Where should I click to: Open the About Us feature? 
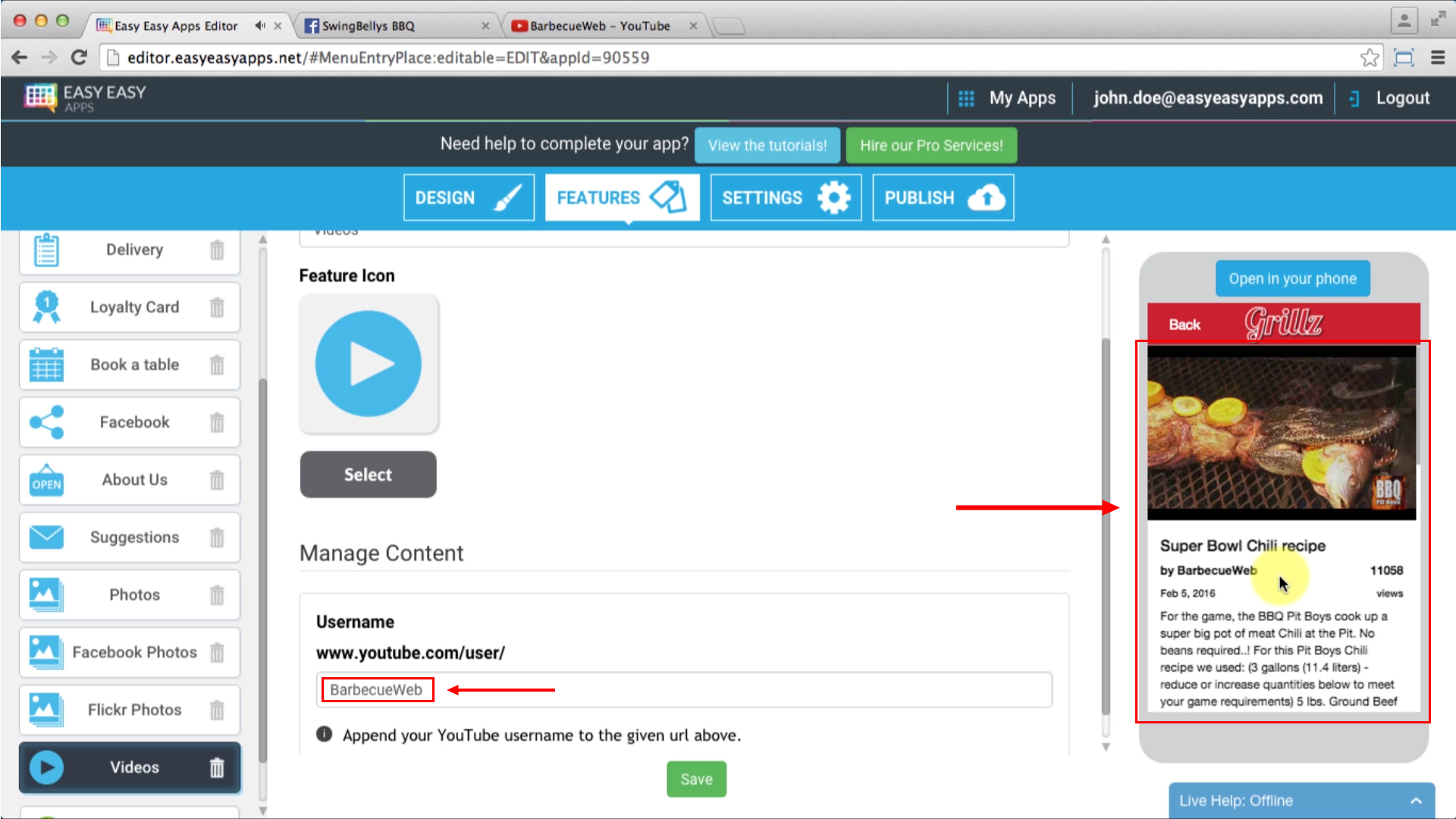tap(134, 479)
